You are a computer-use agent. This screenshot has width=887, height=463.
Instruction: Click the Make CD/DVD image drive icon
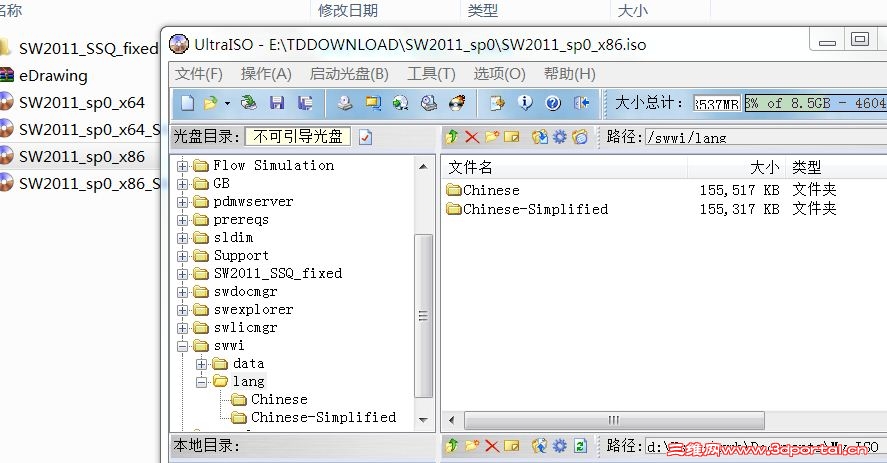[x=345, y=103]
